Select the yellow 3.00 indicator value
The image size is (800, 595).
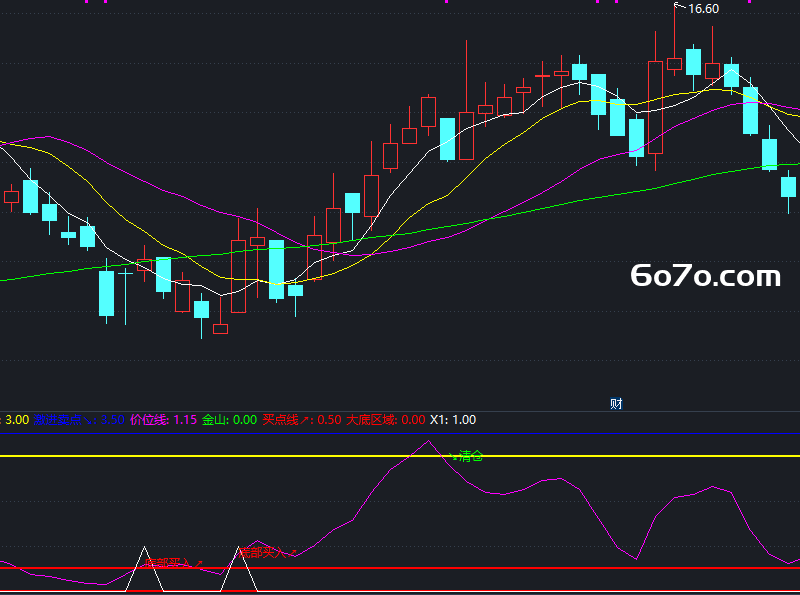17,420
